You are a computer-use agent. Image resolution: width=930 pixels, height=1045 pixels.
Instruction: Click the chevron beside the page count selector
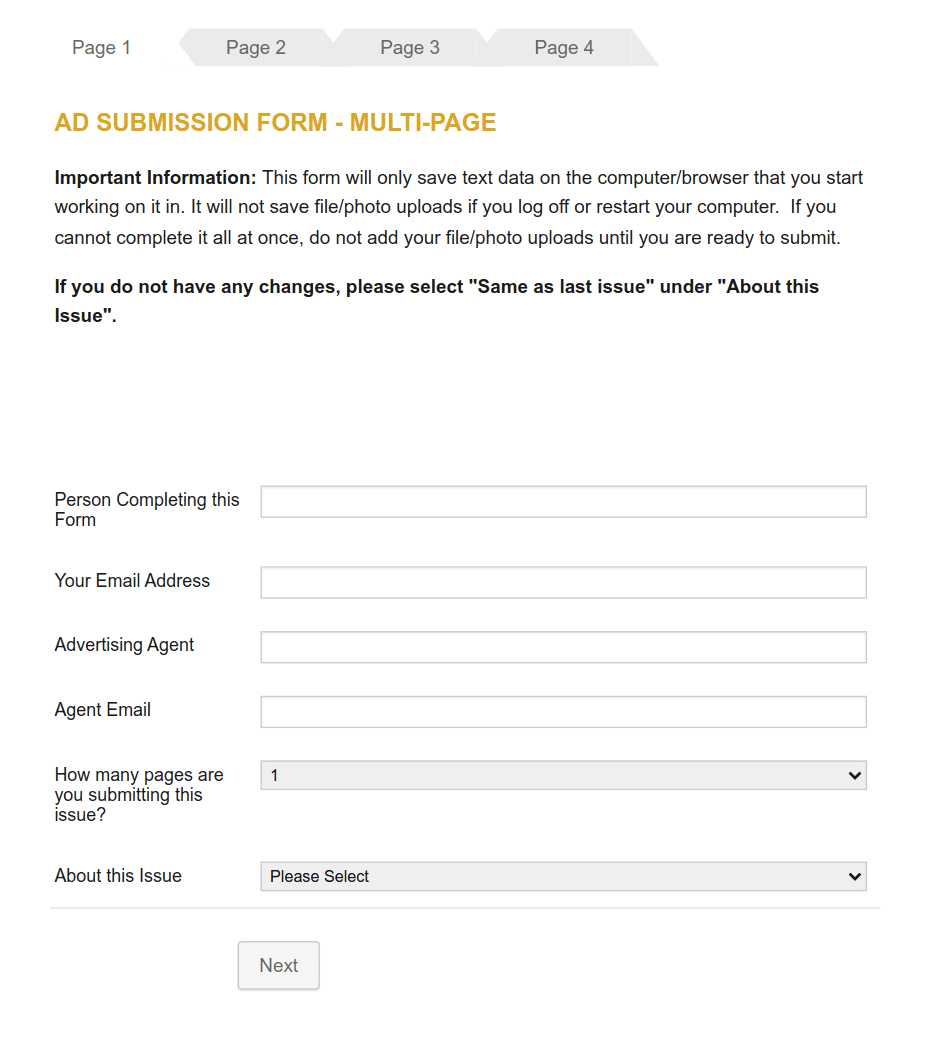pos(855,775)
